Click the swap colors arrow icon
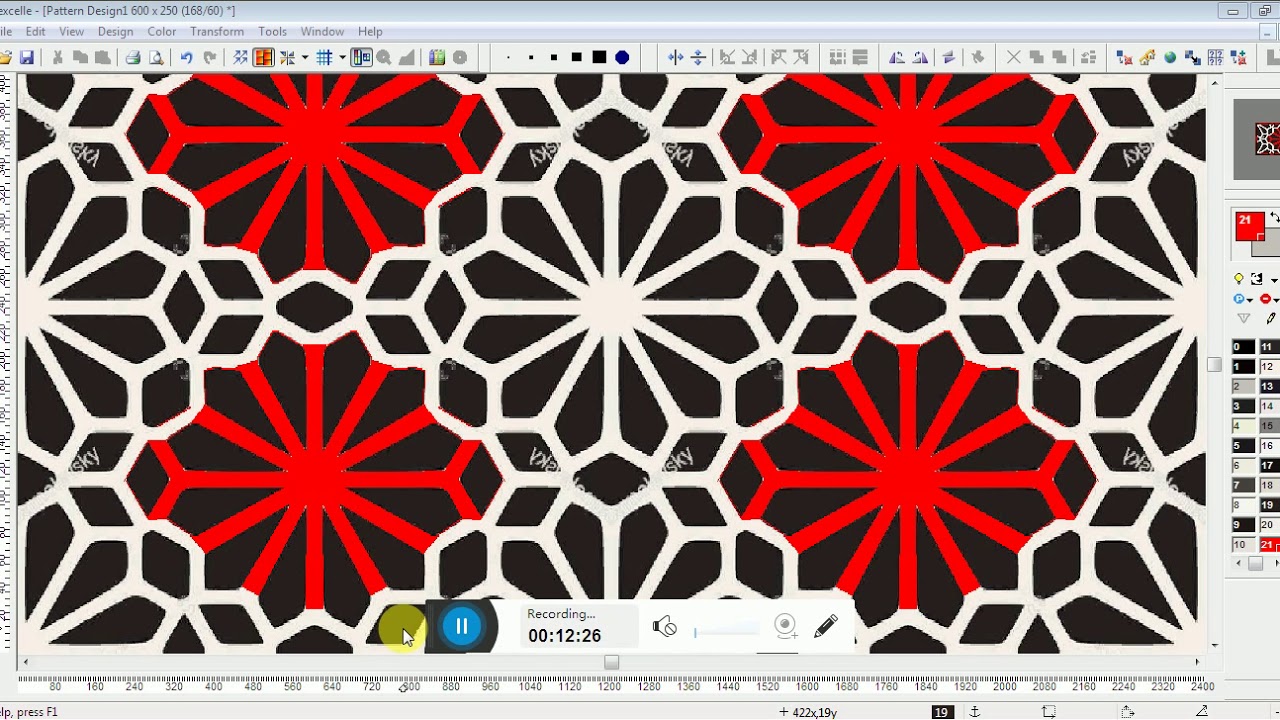The height and width of the screenshot is (720, 1280). 1274,217
